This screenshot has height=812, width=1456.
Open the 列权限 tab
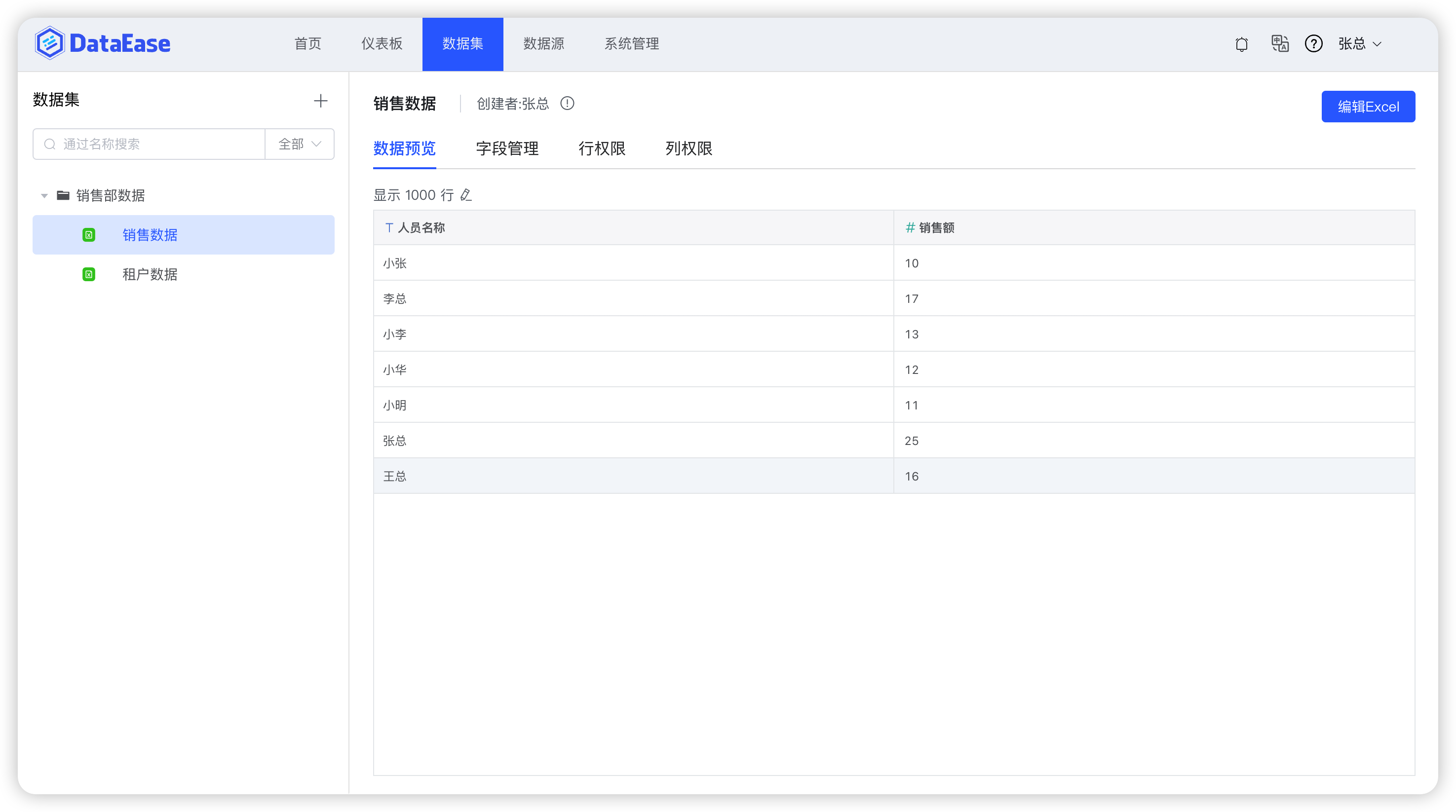[689, 148]
